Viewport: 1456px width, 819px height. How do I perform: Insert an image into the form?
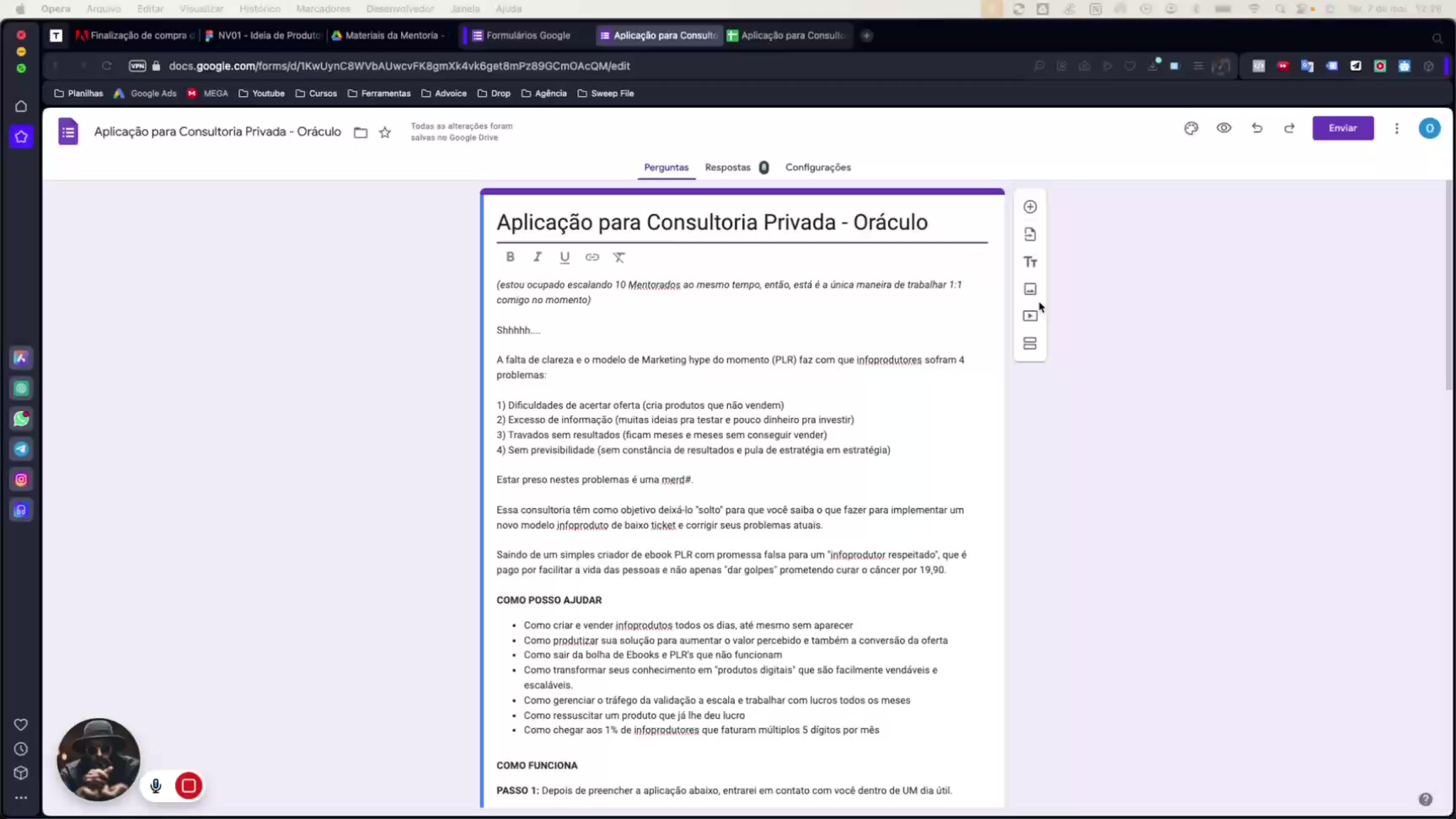(x=1030, y=289)
